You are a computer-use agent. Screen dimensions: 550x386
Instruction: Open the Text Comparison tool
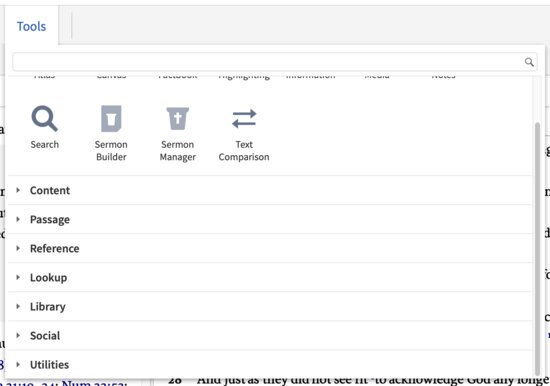244,119
